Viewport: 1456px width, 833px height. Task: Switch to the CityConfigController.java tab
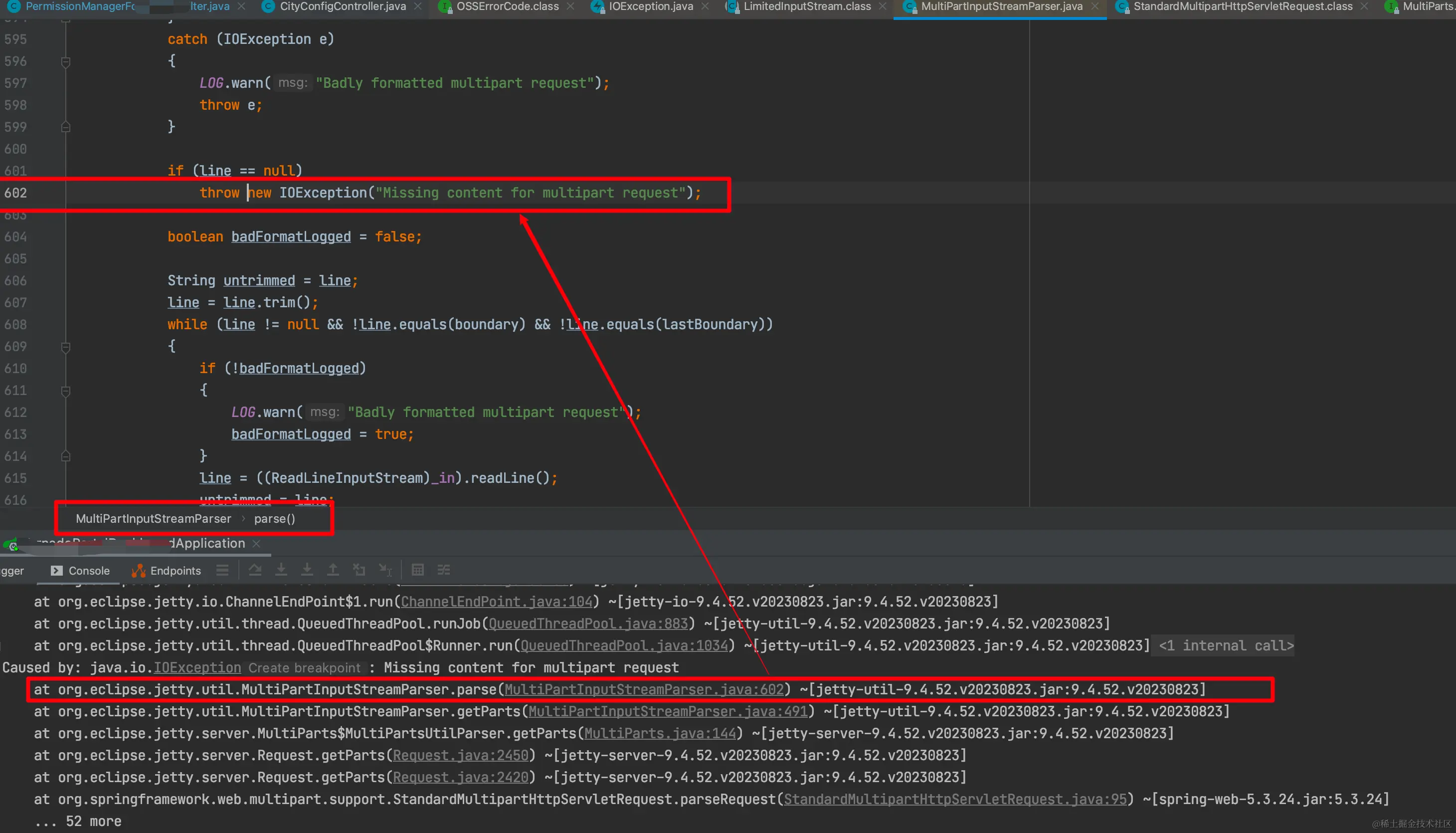342,7
